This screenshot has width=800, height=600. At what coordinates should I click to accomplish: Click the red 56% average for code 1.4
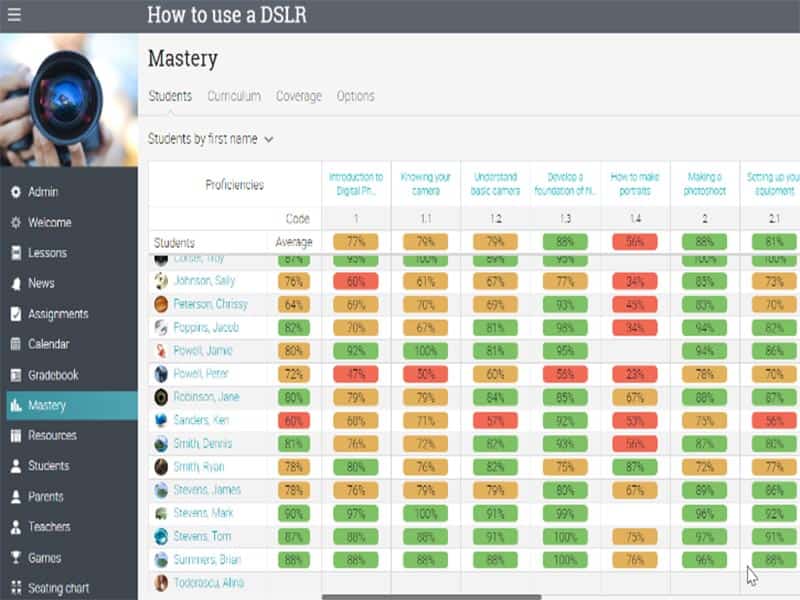tap(635, 242)
